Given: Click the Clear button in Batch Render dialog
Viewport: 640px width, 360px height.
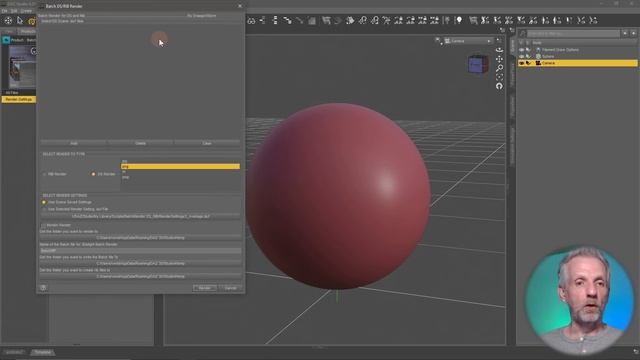Looking at the screenshot, I should [x=207, y=143].
